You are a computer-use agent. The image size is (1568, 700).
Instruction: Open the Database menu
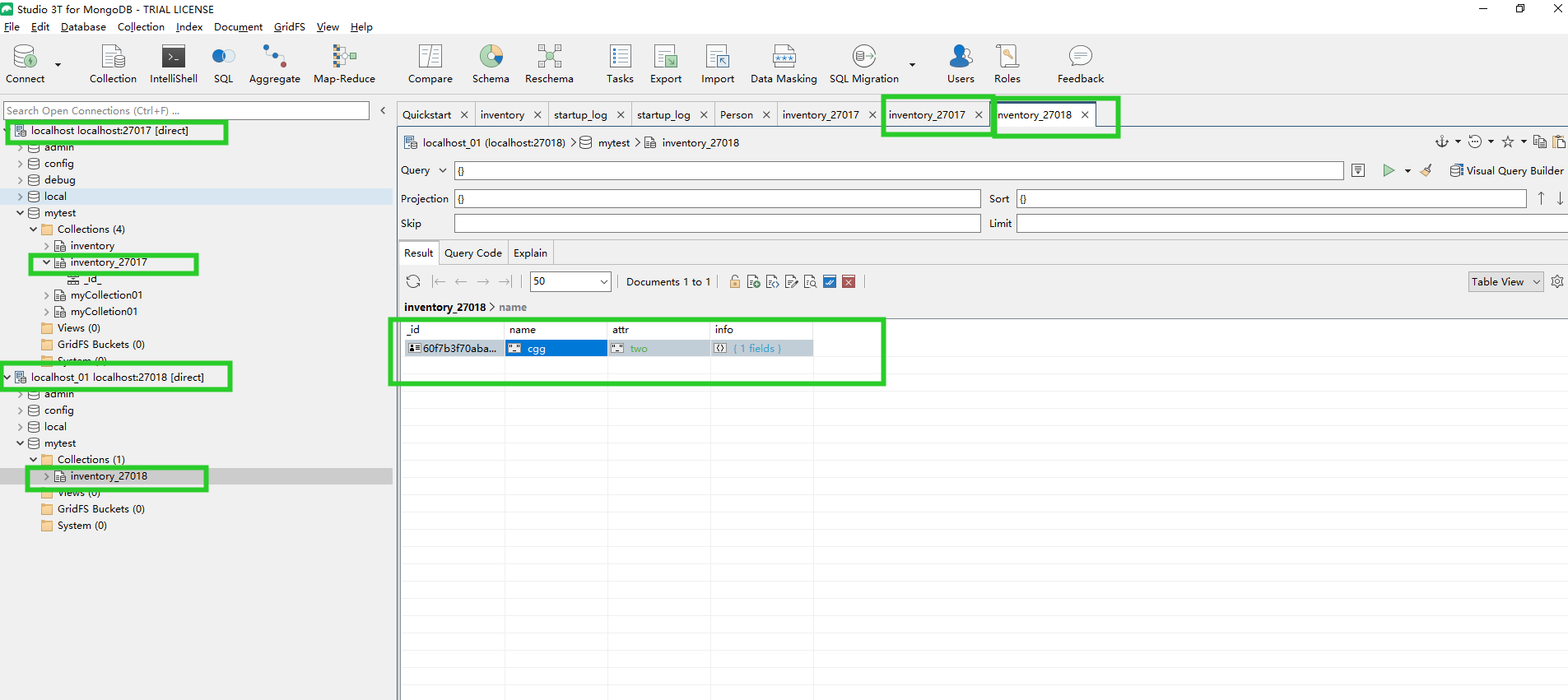click(x=83, y=26)
